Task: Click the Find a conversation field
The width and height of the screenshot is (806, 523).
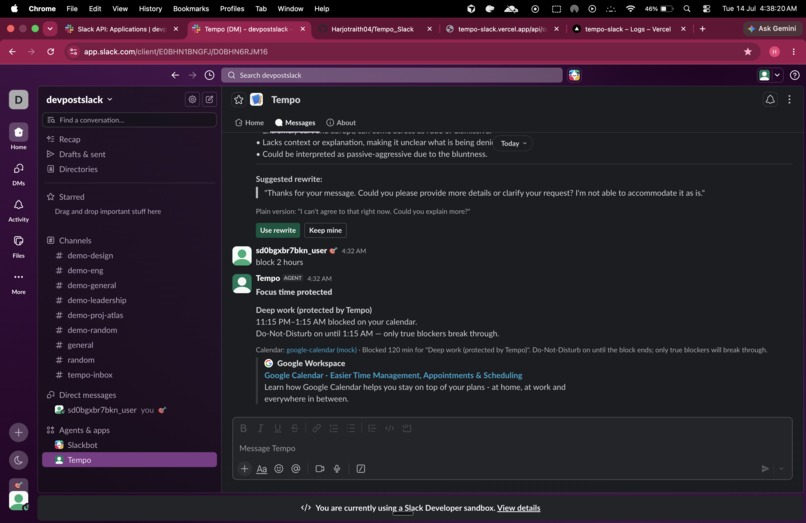Action: [x=129, y=120]
